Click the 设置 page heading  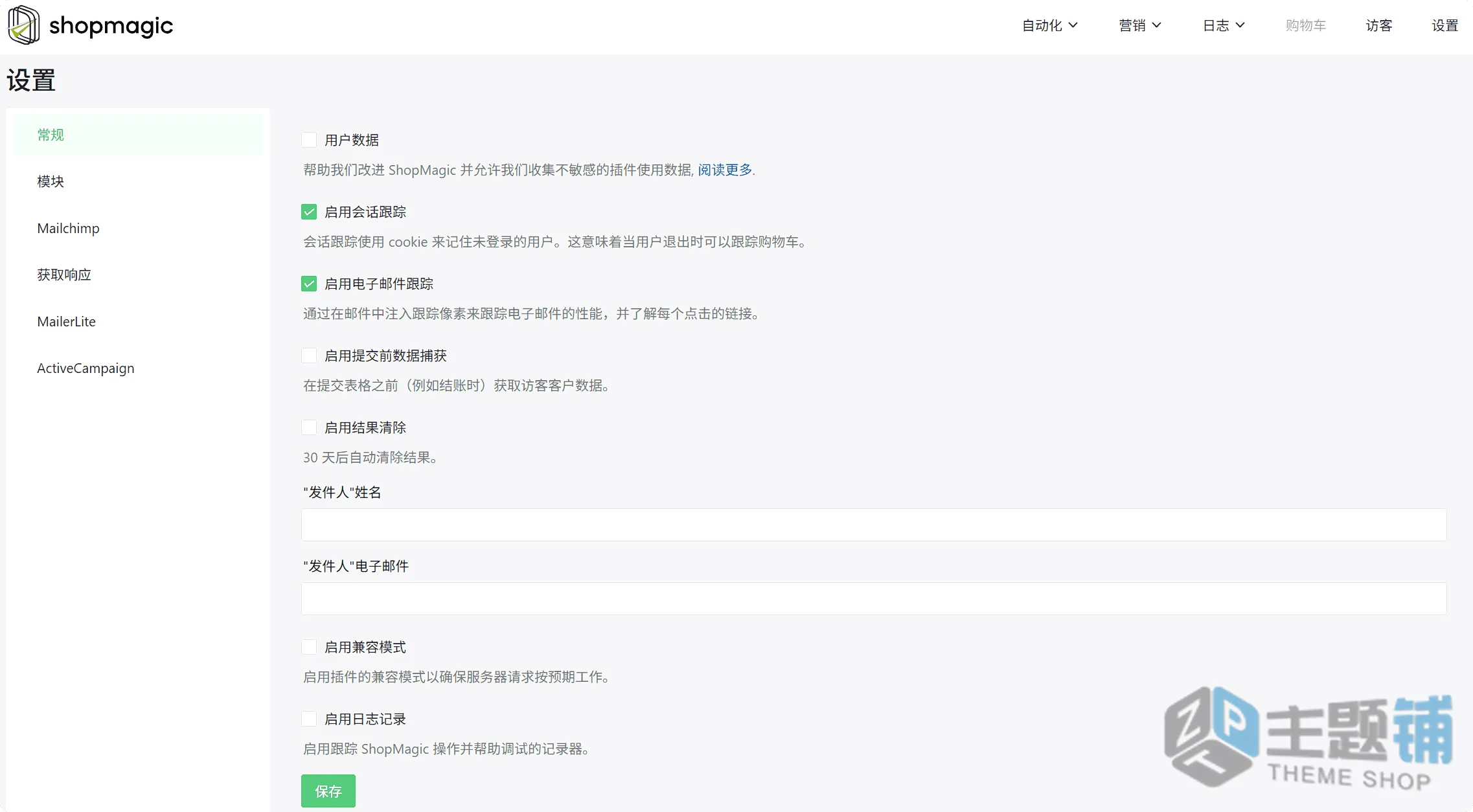point(31,80)
